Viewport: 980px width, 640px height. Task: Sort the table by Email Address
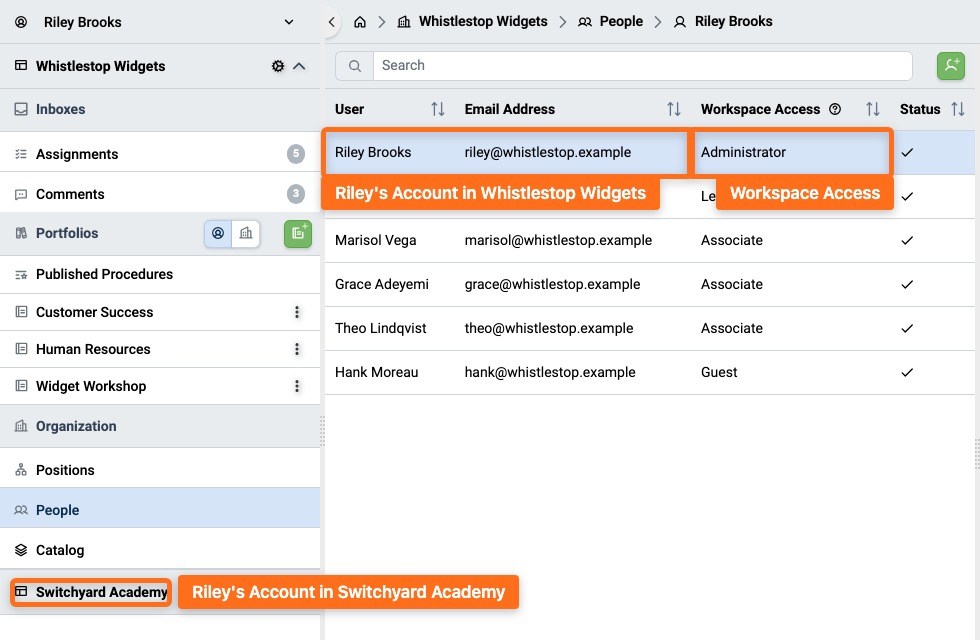click(673, 109)
